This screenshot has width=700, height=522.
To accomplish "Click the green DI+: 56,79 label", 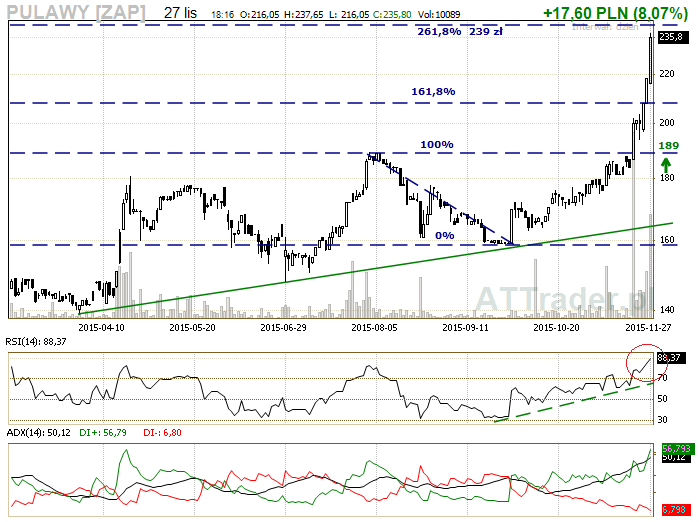I will point(103,433).
